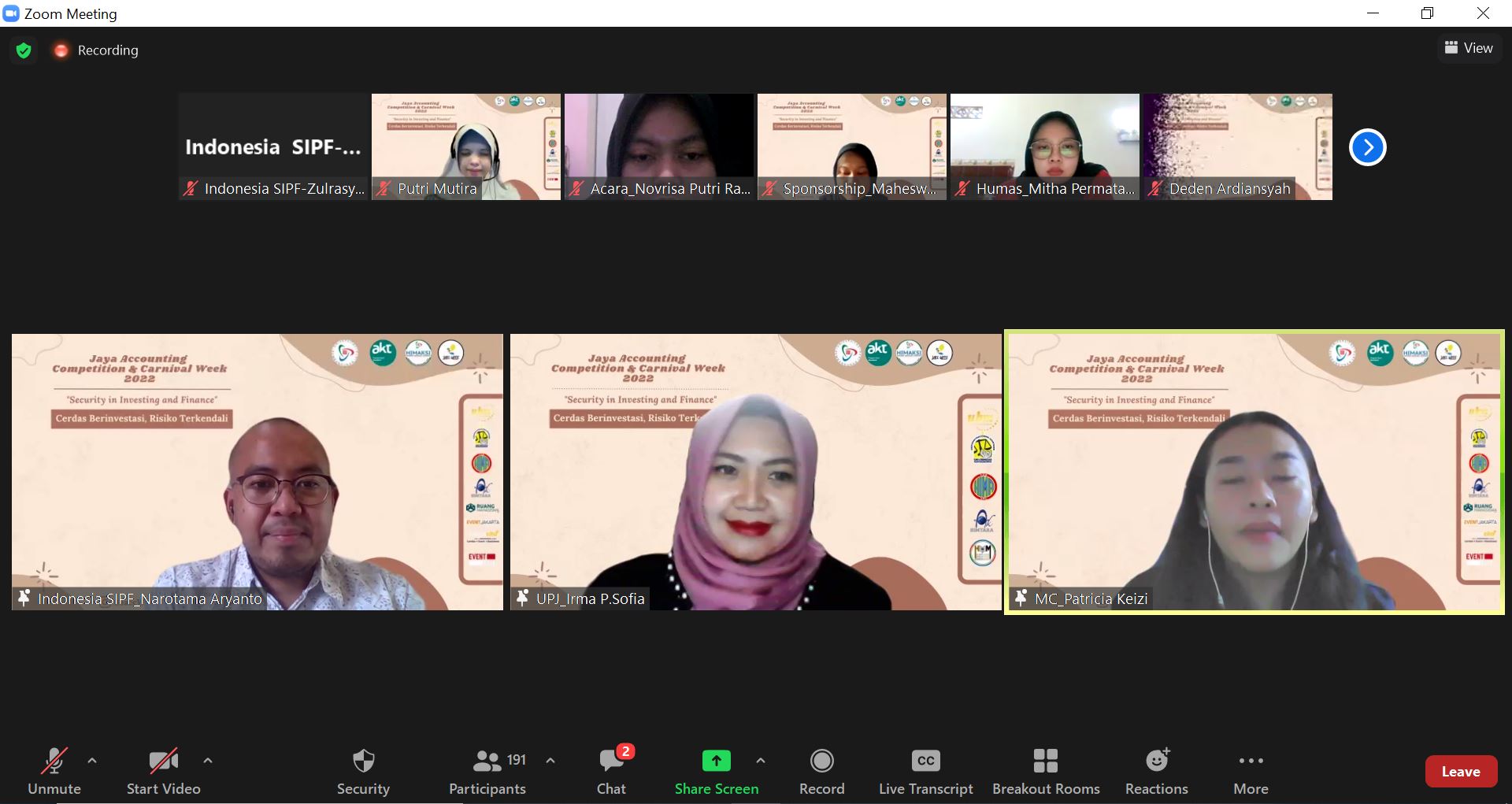Open the Participants panel
This screenshot has width=1512, height=804.
coord(487,771)
